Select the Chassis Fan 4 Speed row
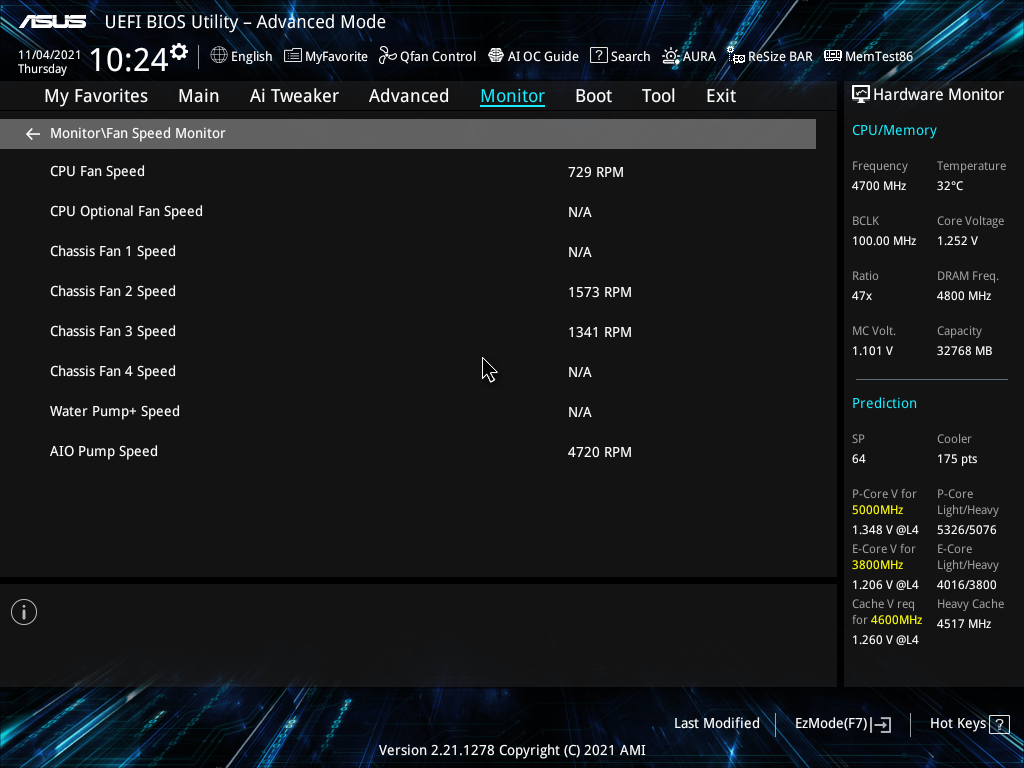 [408, 372]
